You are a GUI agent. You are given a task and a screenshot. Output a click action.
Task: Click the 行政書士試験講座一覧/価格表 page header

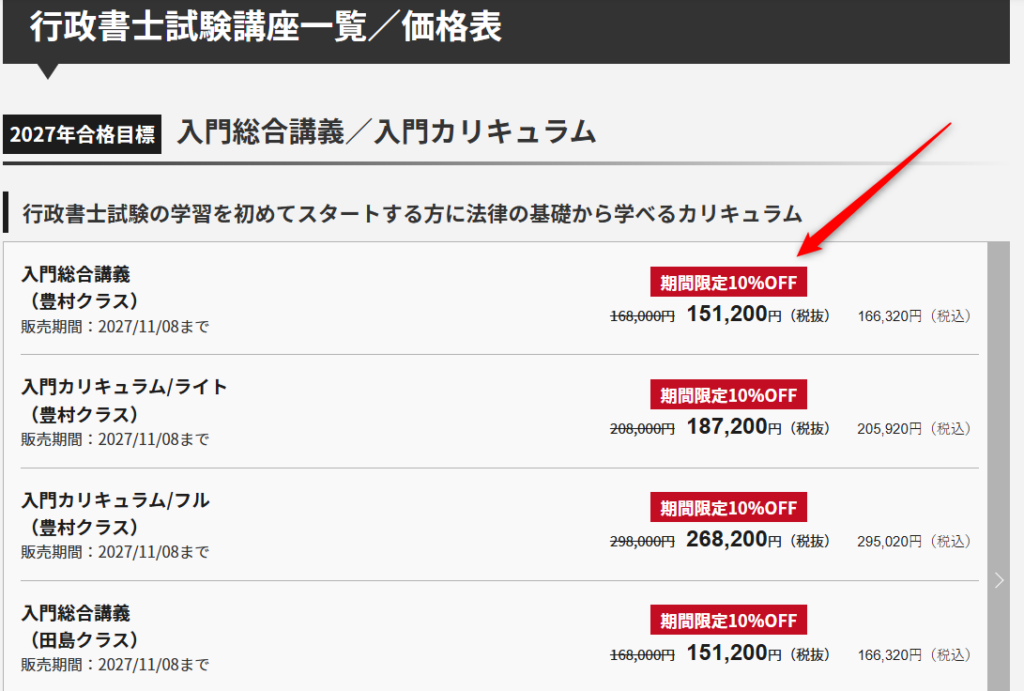click(265, 27)
